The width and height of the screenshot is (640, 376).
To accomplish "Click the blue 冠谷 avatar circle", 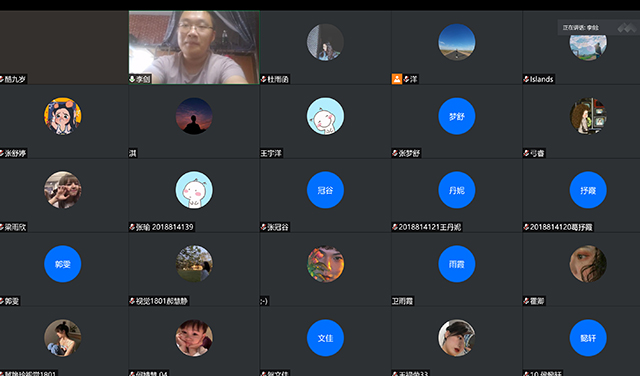I will pos(325,190).
